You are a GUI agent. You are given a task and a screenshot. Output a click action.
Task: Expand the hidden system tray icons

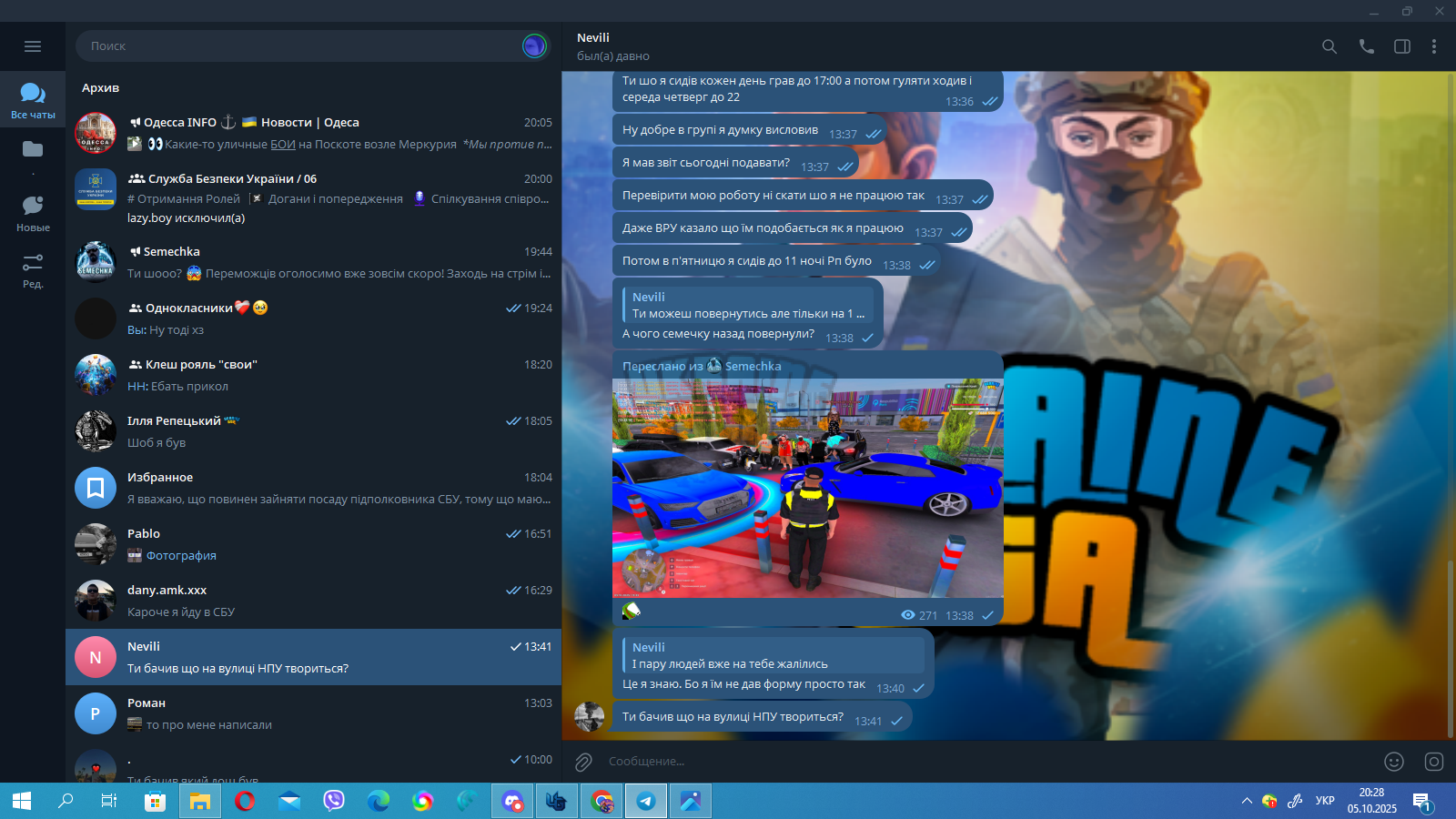click(x=1247, y=801)
